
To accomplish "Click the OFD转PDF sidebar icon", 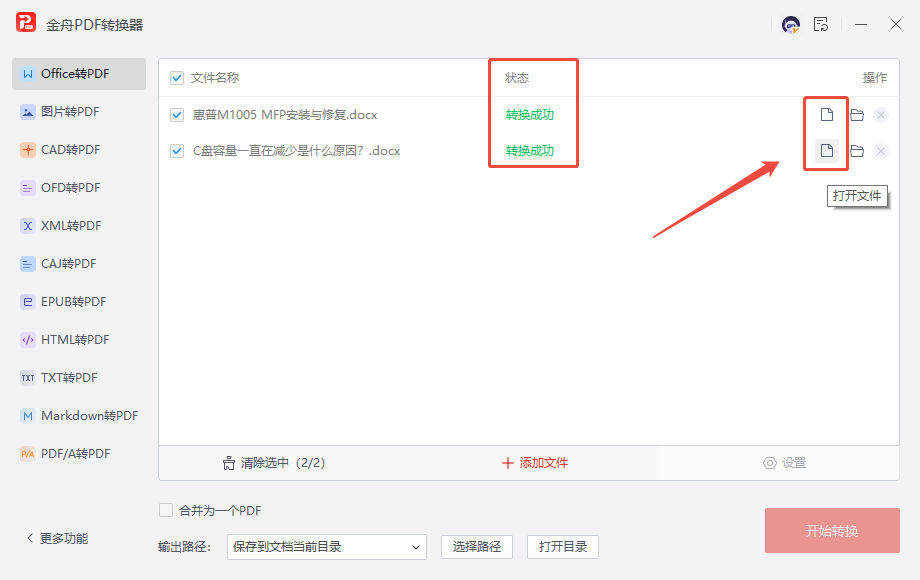I will pos(28,188).
